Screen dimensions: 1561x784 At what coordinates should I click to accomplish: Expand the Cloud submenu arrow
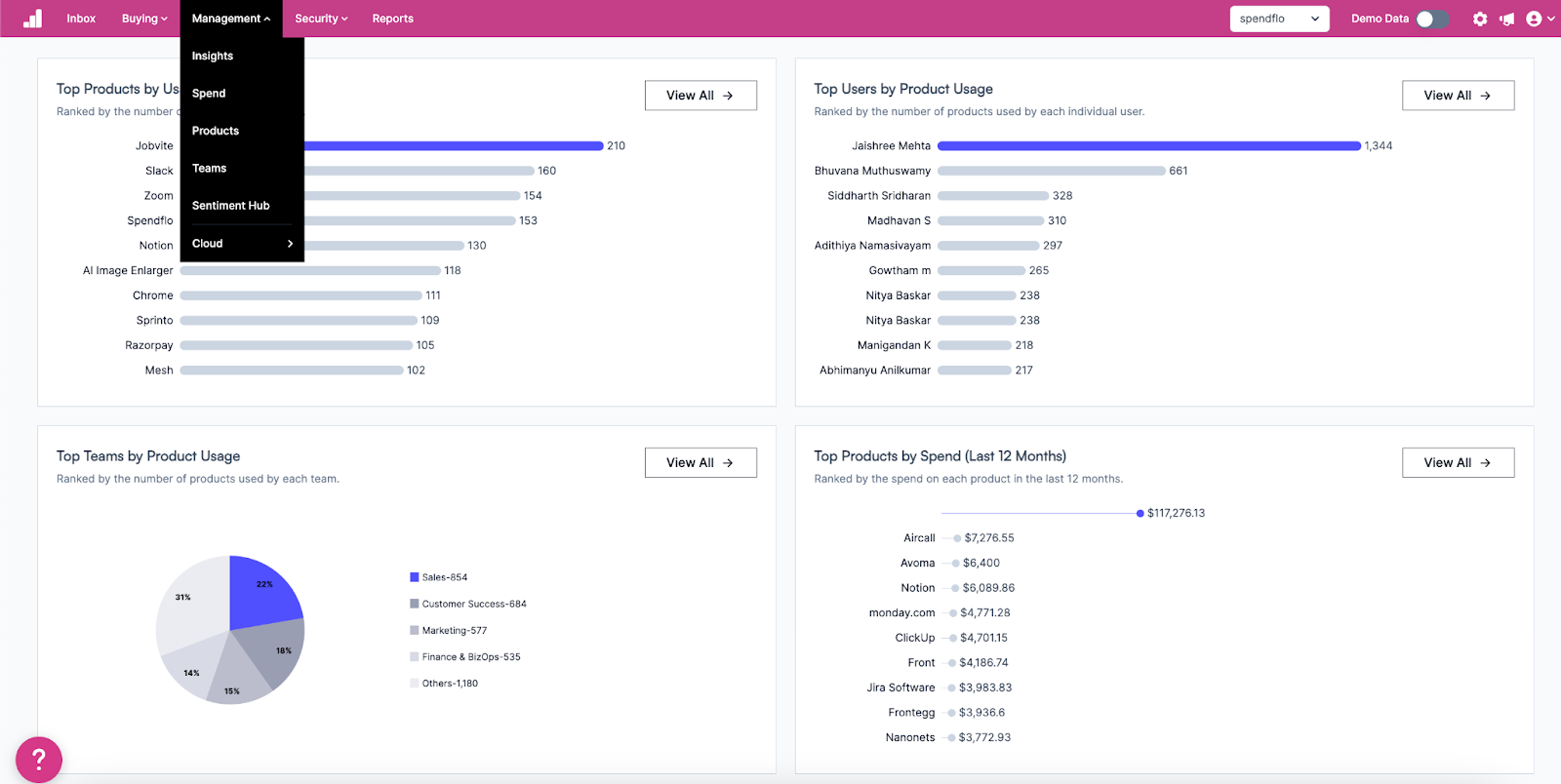[290, 244]
